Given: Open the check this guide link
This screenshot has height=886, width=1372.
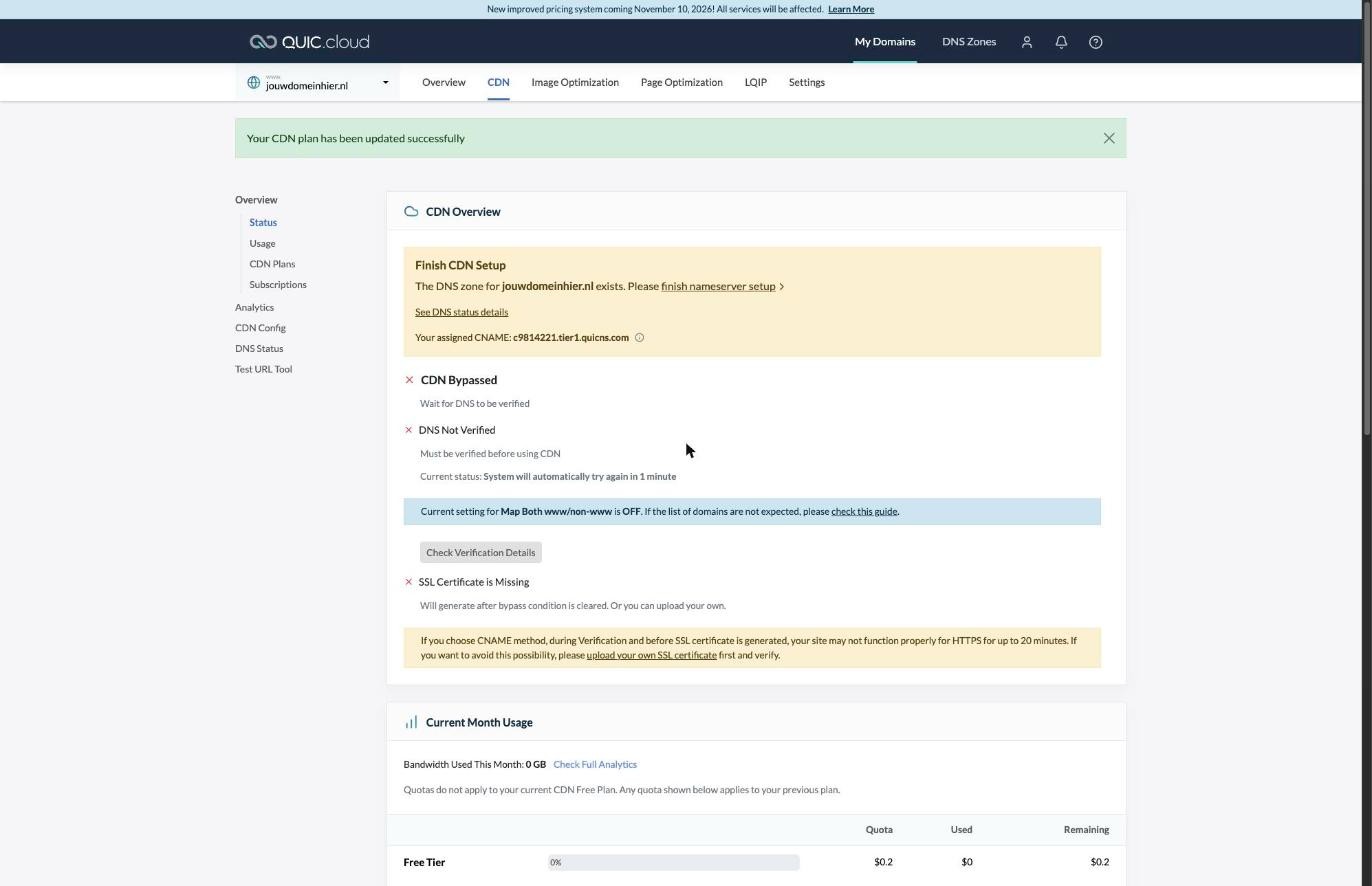Looking at the screenshot, I should [x=864, y=511].
